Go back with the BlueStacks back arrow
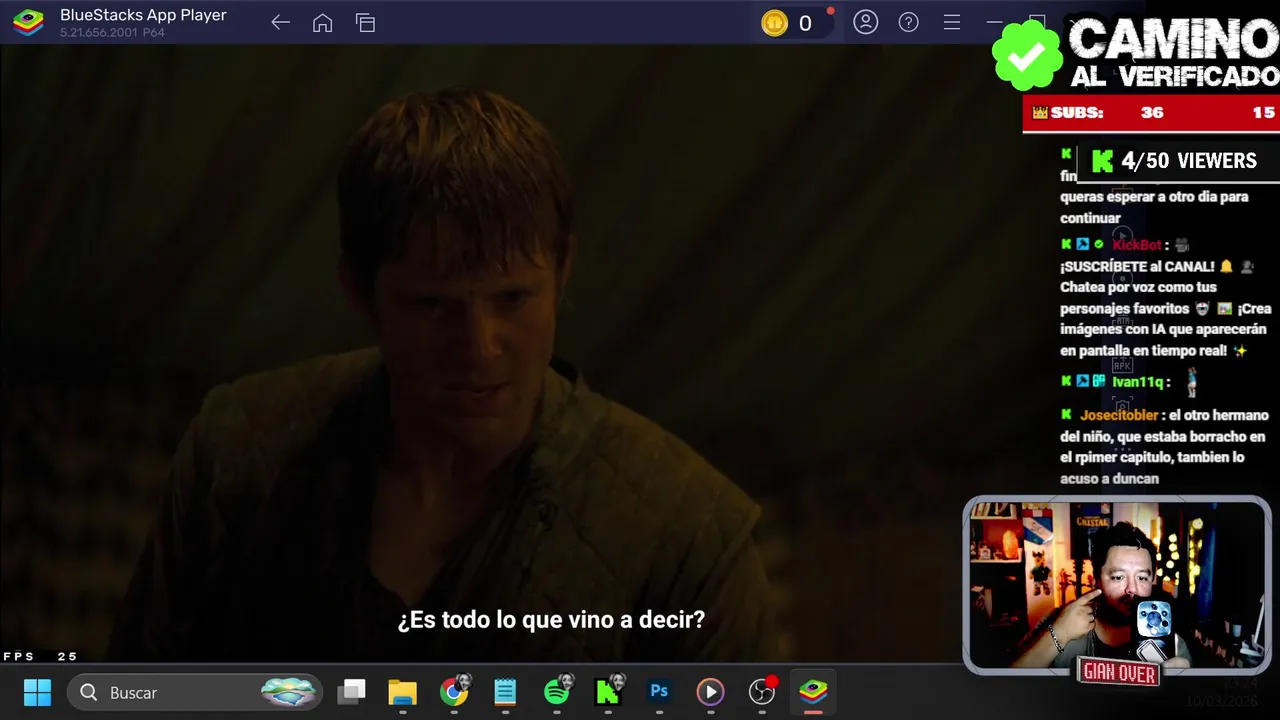The width and height of the screenshot is (1280, 720). [280, 23]
